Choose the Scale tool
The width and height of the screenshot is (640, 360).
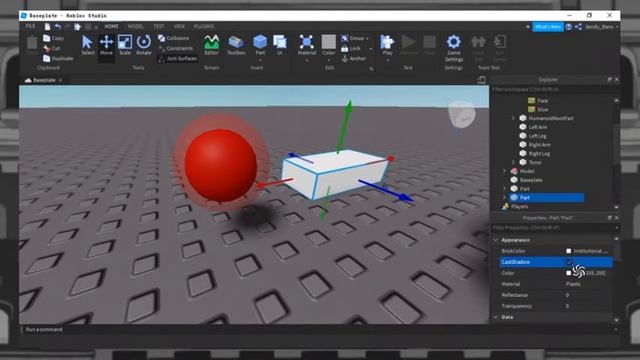click(x=125, y=45)
